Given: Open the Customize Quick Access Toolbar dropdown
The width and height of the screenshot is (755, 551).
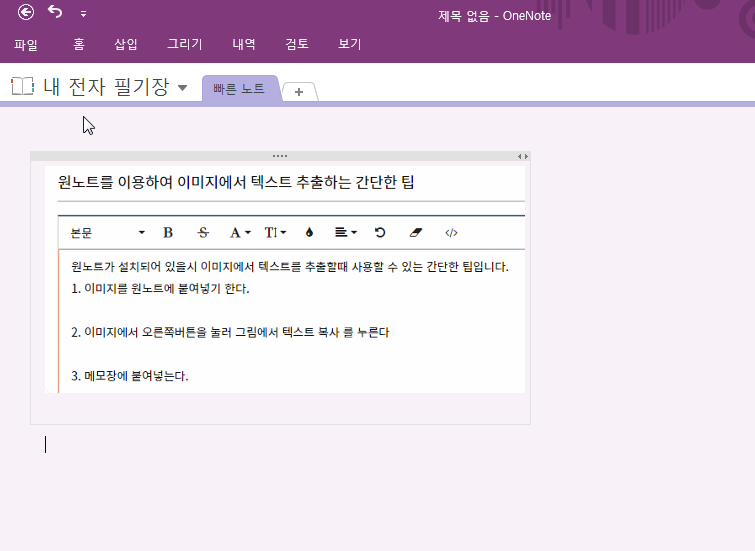Looking at the screenshot, I should tap(83, 14).
